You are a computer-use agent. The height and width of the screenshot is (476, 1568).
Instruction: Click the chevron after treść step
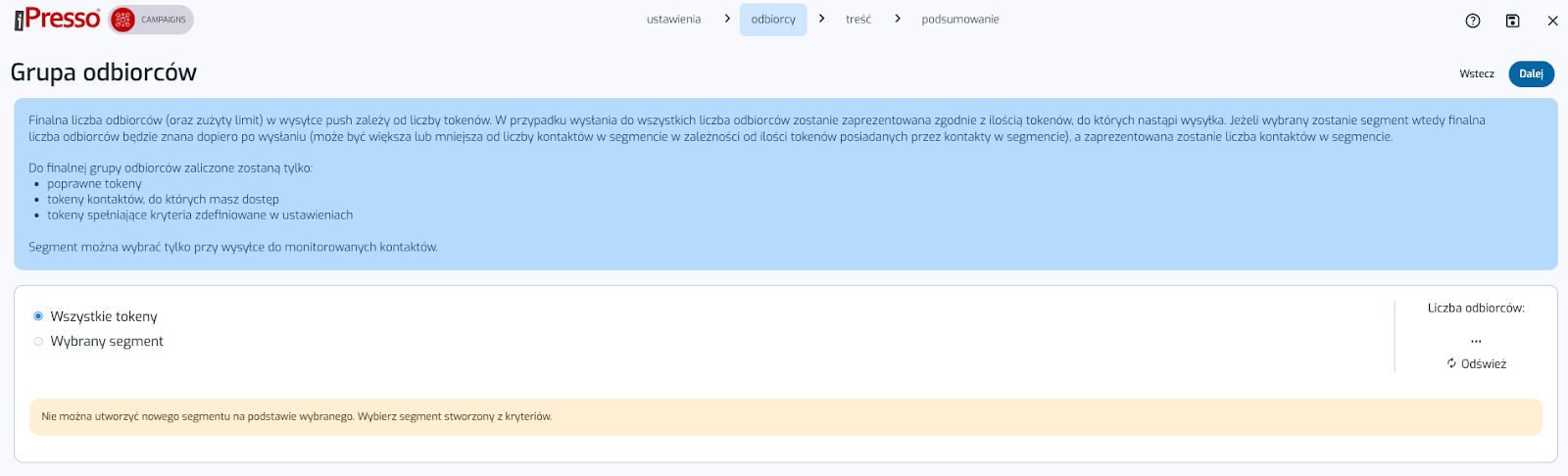(x=897, y=19)
